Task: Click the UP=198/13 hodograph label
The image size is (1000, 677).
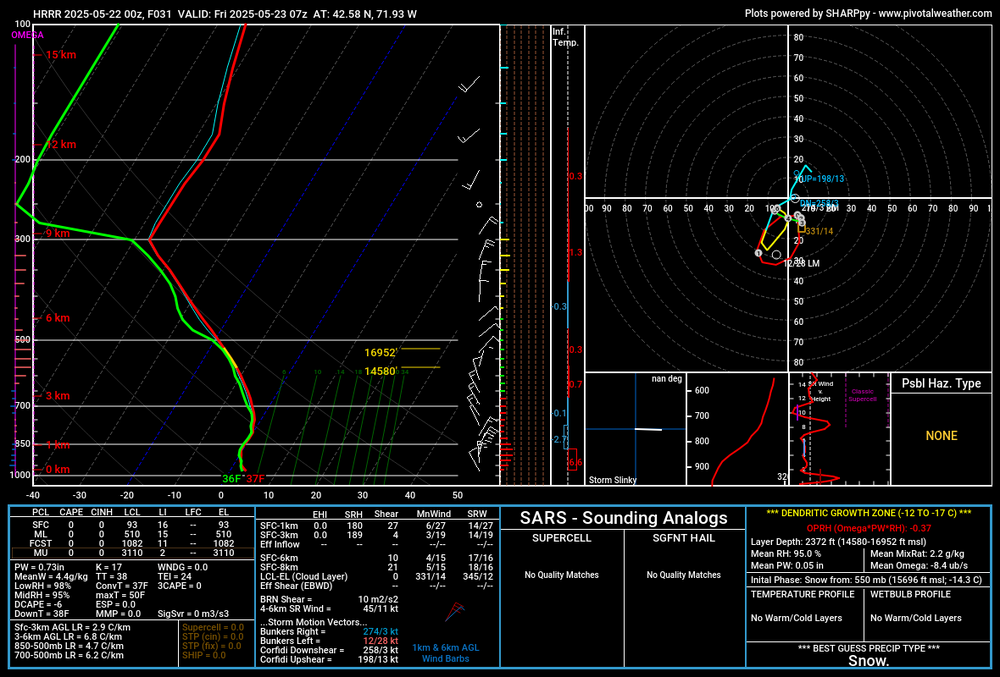Action: point(821,179)
